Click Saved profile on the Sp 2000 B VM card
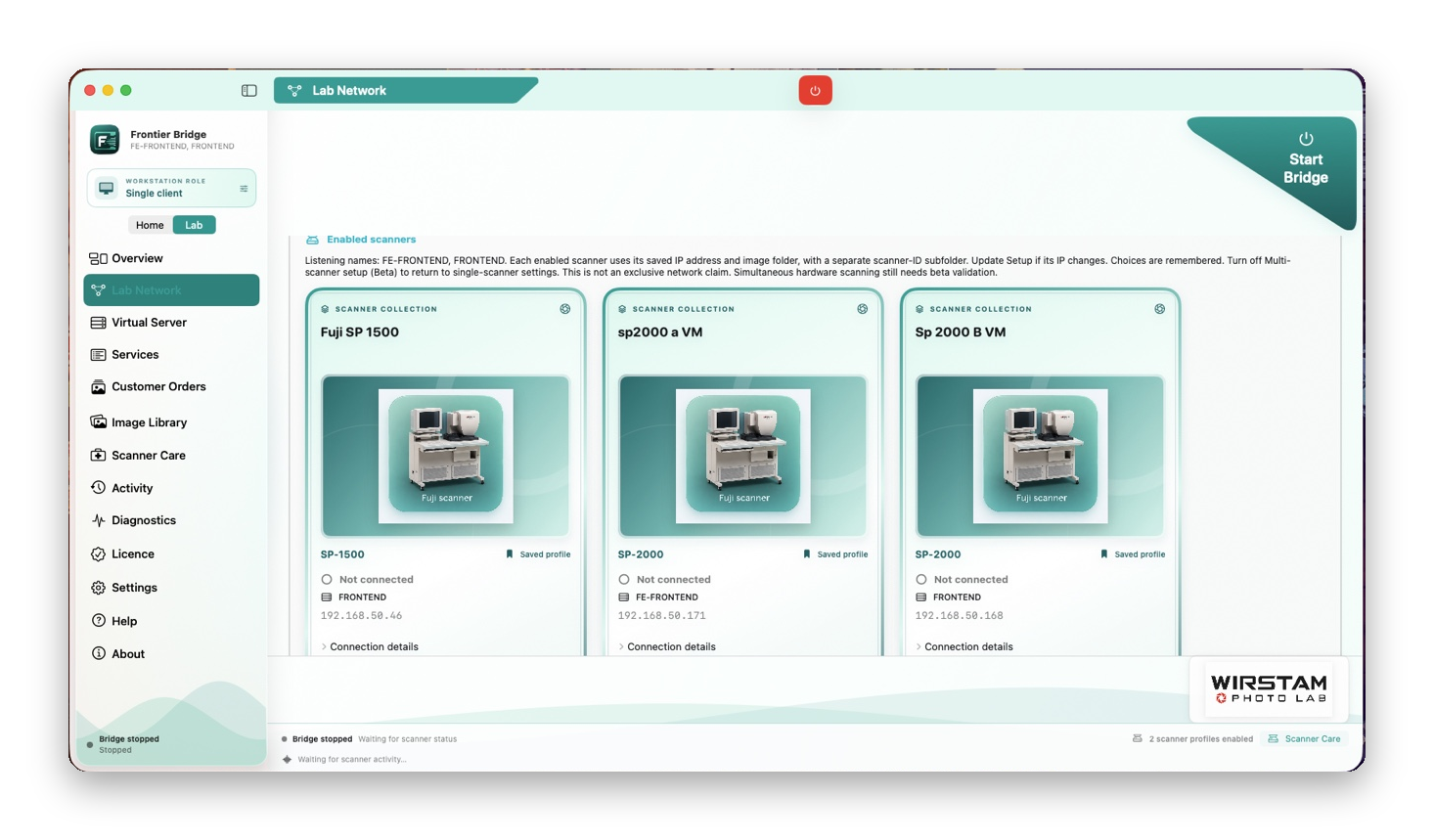This screenshot has height=840, width=1434. click(1133, 554)
